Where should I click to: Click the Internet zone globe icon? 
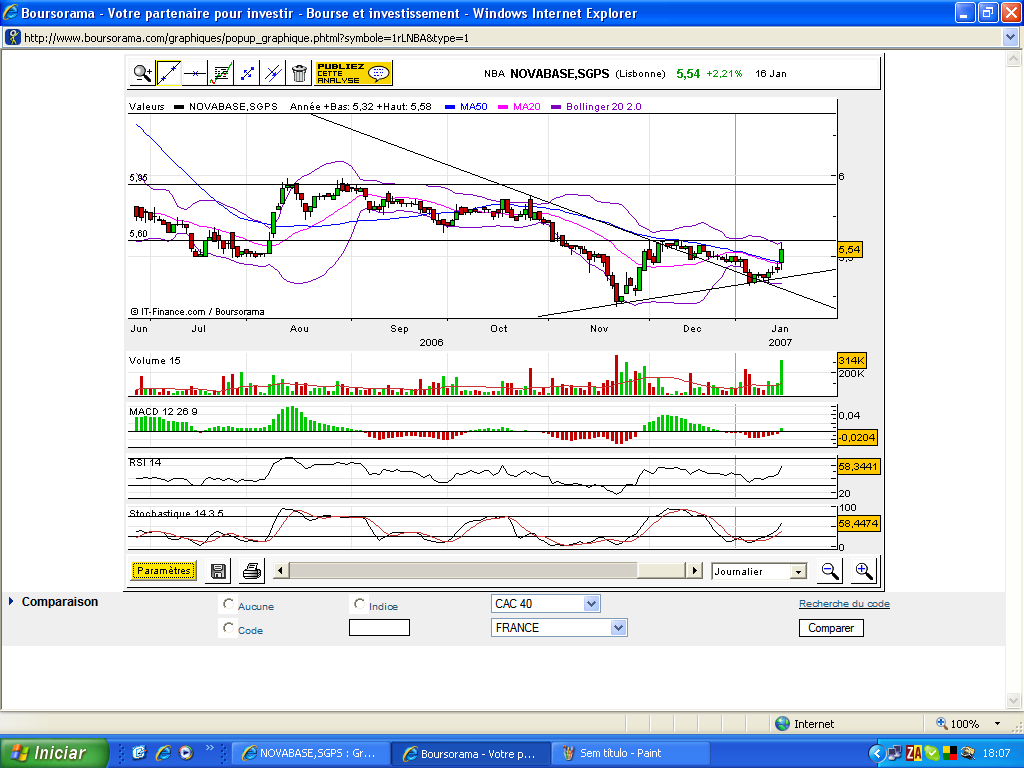(782, 724)
